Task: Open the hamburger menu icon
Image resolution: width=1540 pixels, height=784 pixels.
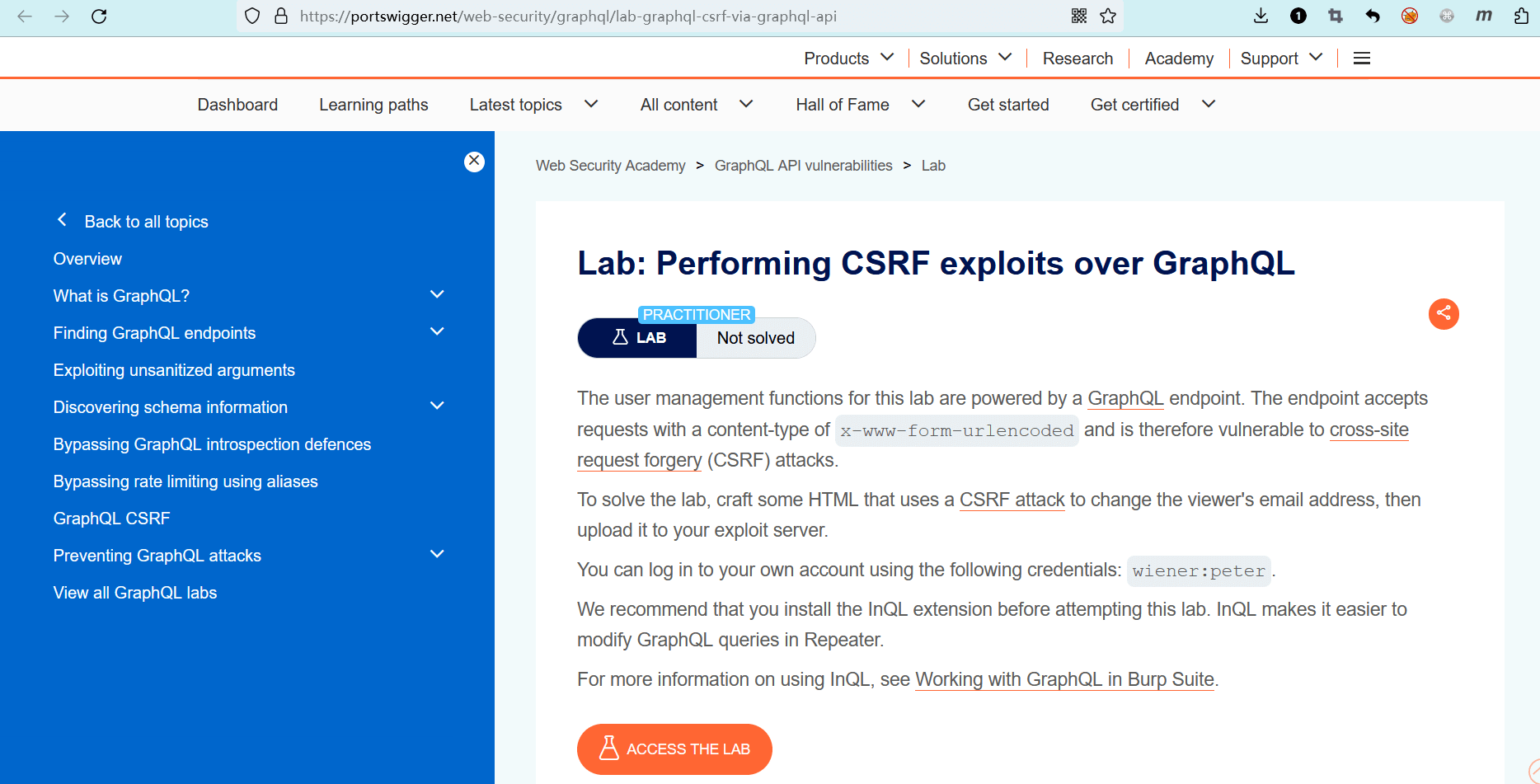Action: pyautogui.click(x=1362, y=59)
